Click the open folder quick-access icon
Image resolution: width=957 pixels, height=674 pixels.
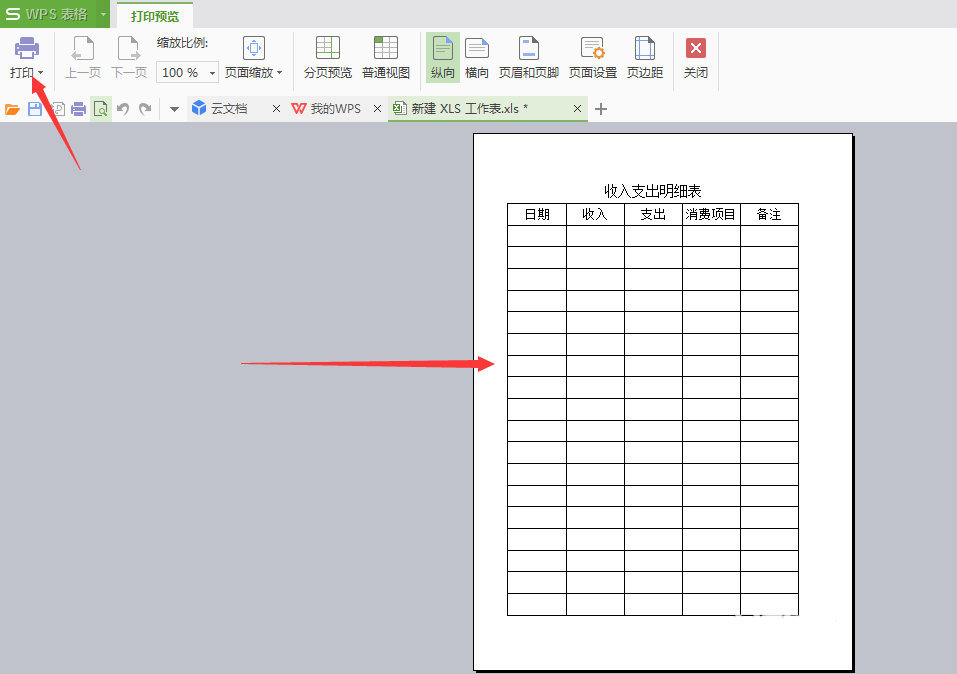coord(12,109)
